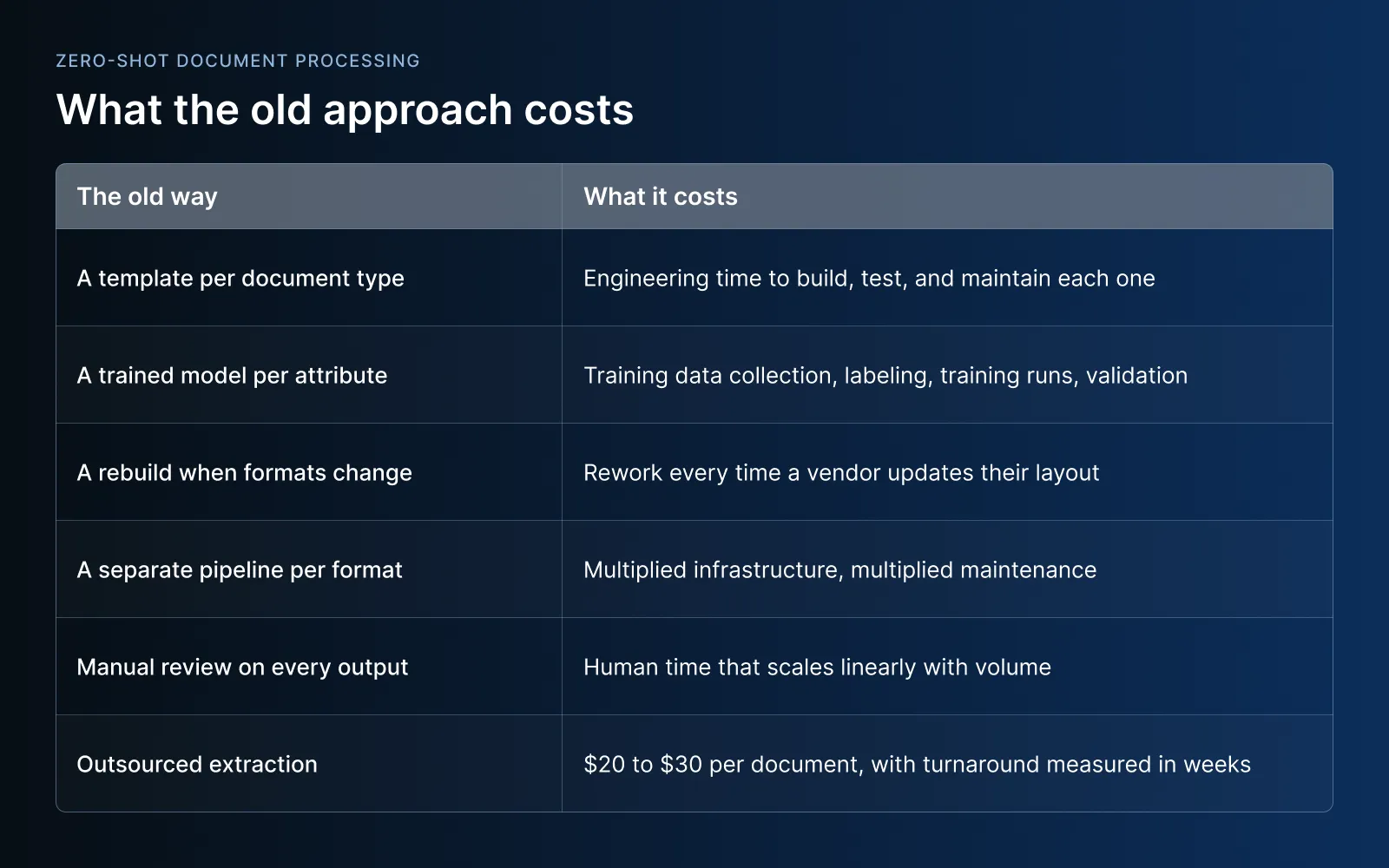Select 'A trained model per attribute' cell
Screen dimensions: 1389x868
click(x=309, y=375)
